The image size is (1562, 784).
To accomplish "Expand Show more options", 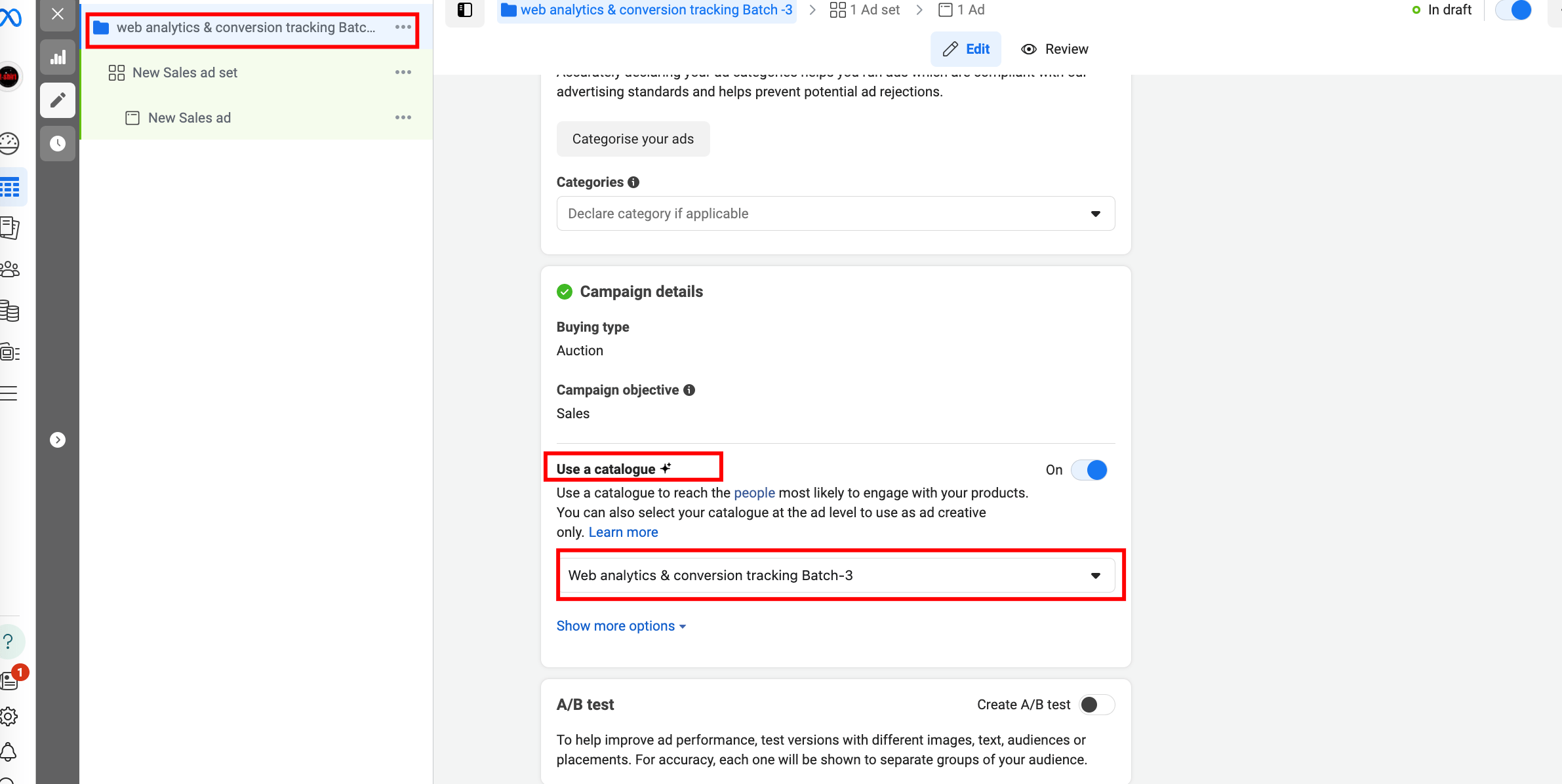I will [620, 626].
